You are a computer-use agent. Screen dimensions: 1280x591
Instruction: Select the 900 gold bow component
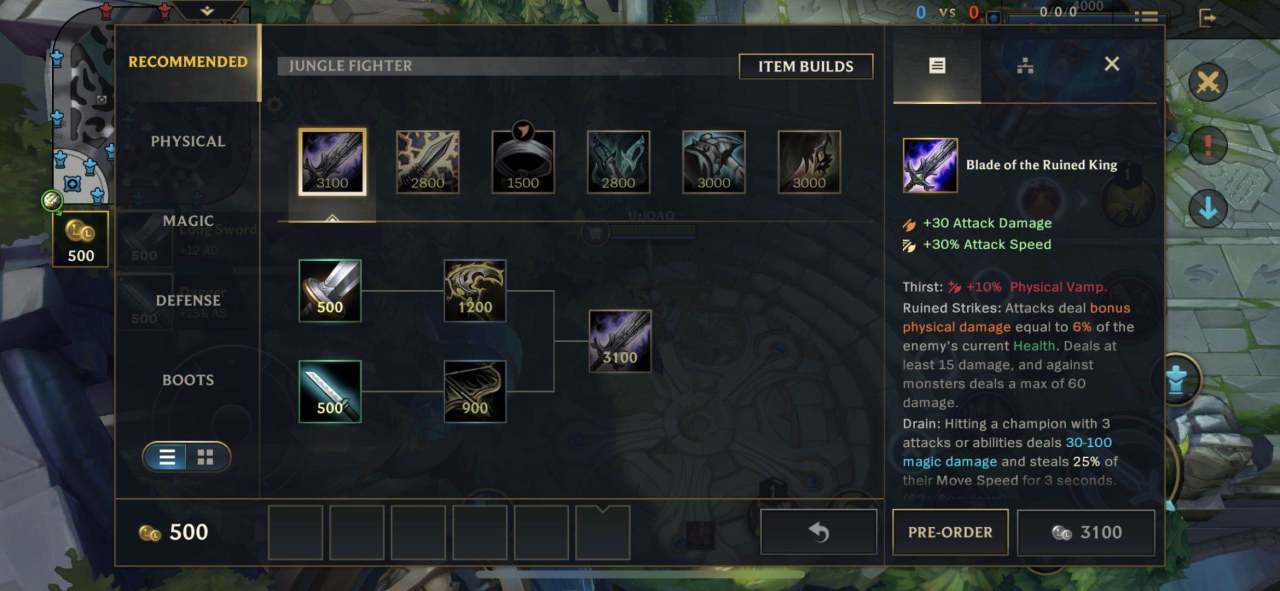tap(475, 391)
